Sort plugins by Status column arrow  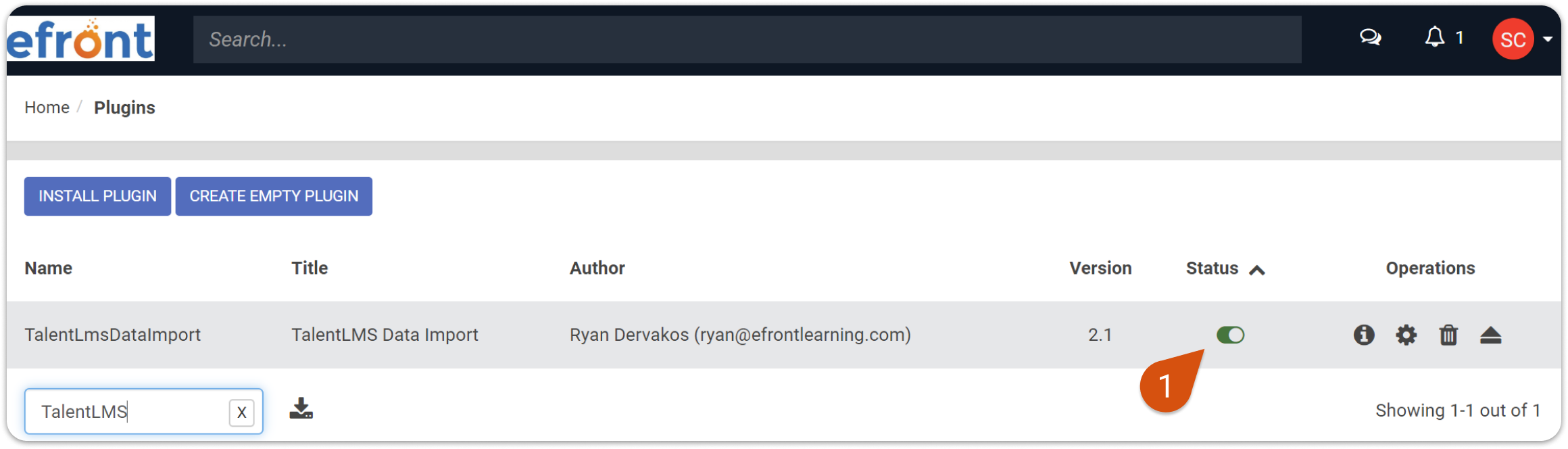(1256, 270)
